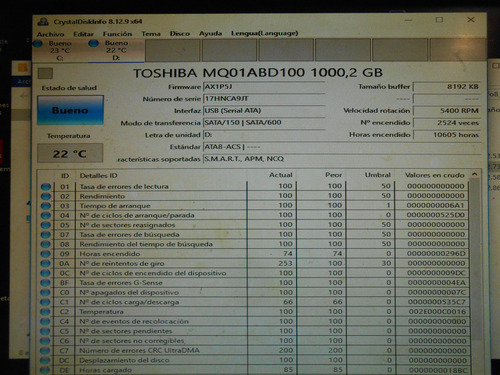Click status icon for C7 errores CRC UltraDMA
The height and width of the screenshot is (375, 500).
click(x=45, y=351)
